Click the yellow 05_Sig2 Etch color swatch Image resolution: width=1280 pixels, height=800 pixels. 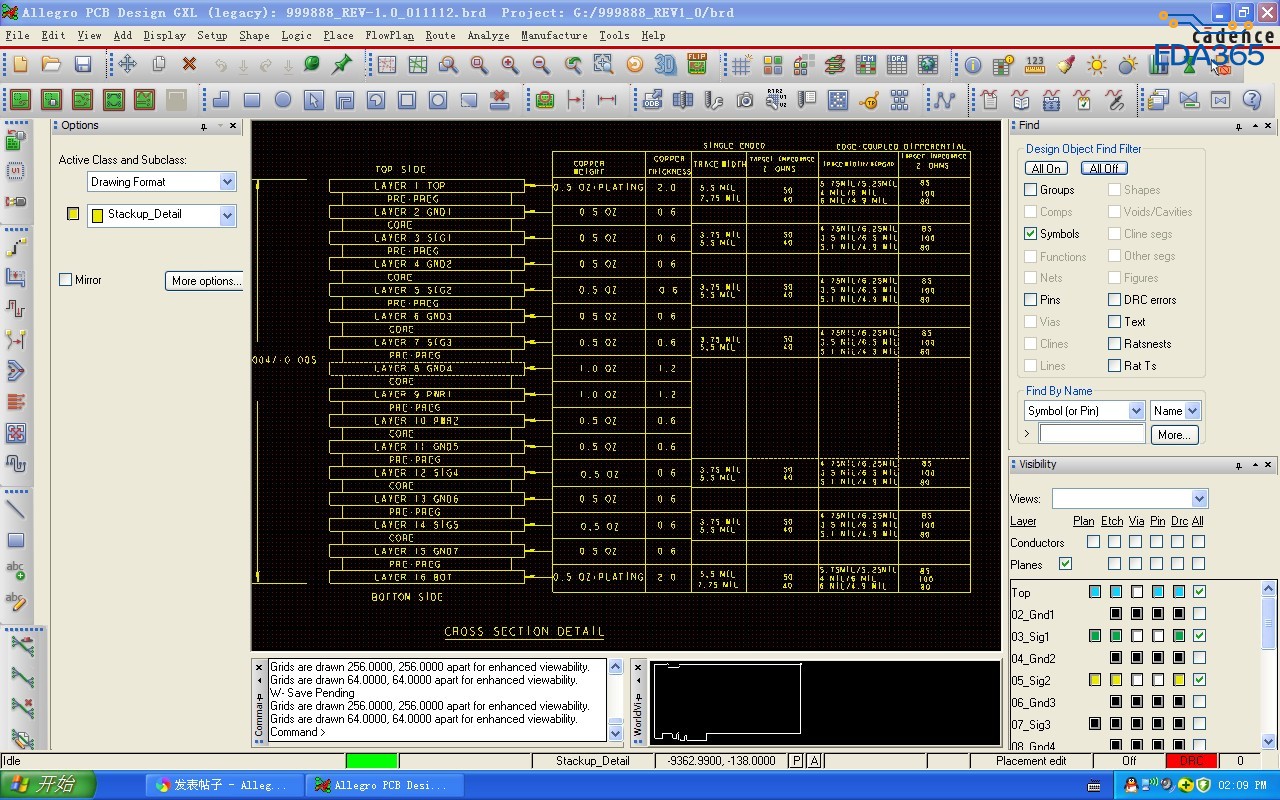coord(1116,681)
